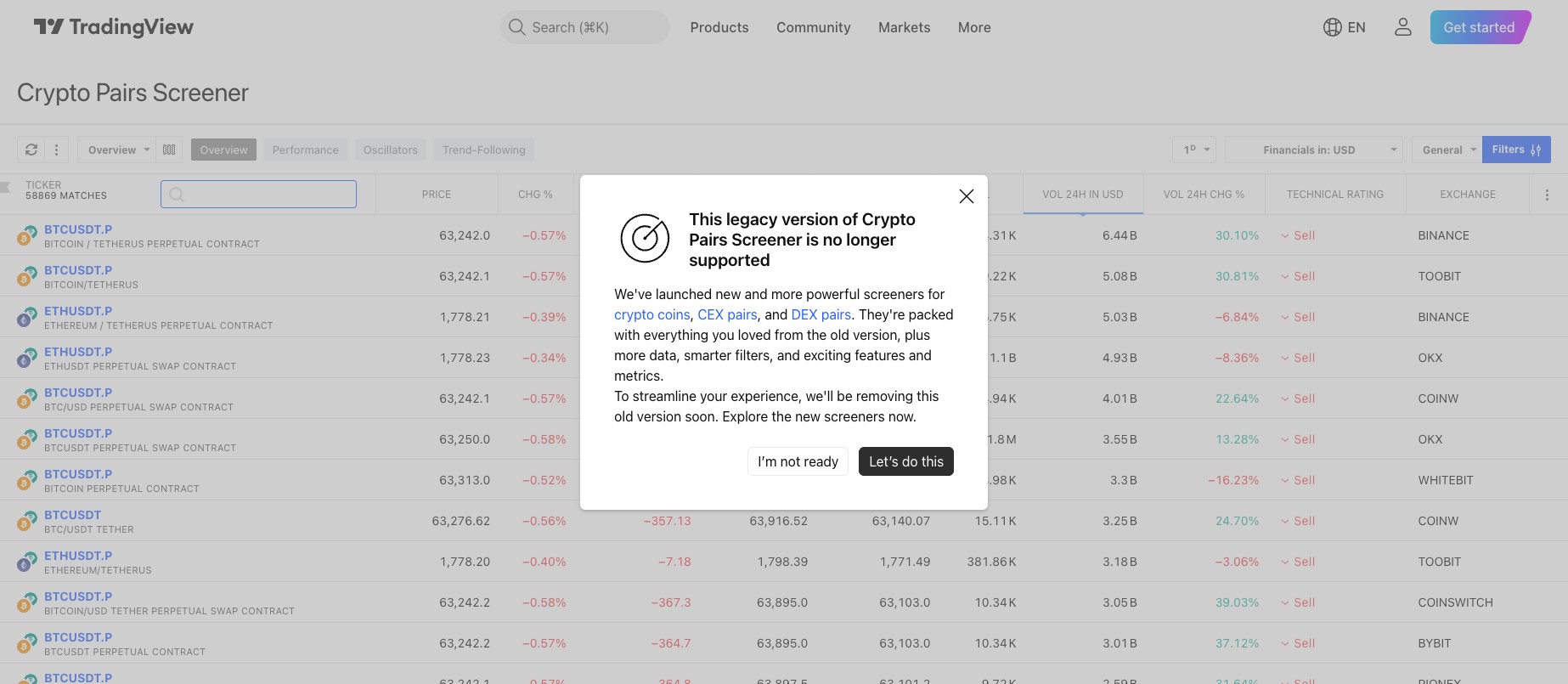Expand Sell rating of Binance BTCUSDT.P row

pos(1298,235)
